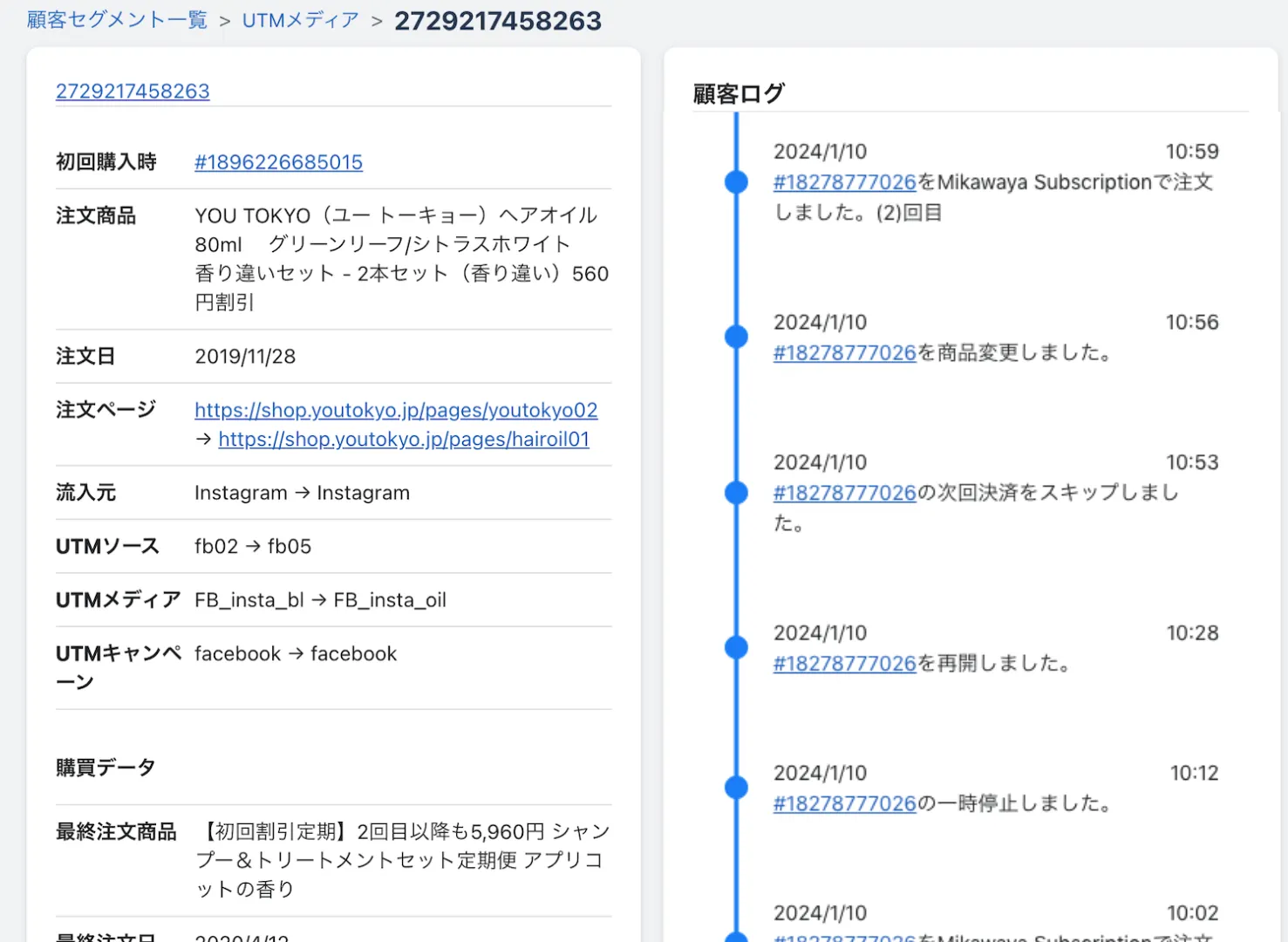
Task: Open order #18278777026 in the 10:56 log entry
Action: click(844, 353)
